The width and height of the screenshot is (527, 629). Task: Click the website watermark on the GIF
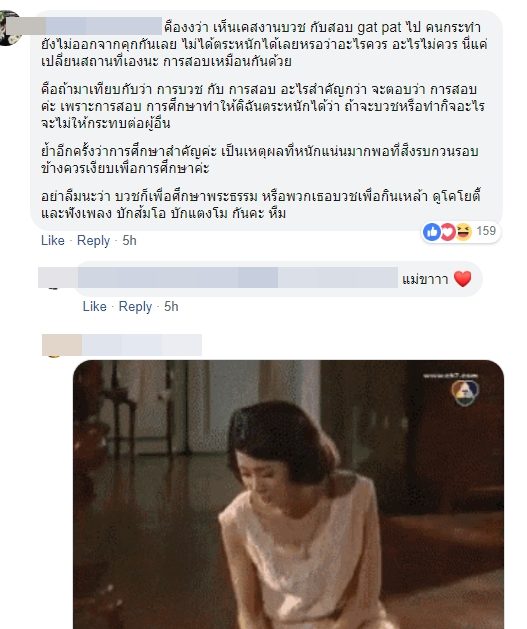[450, 375]
